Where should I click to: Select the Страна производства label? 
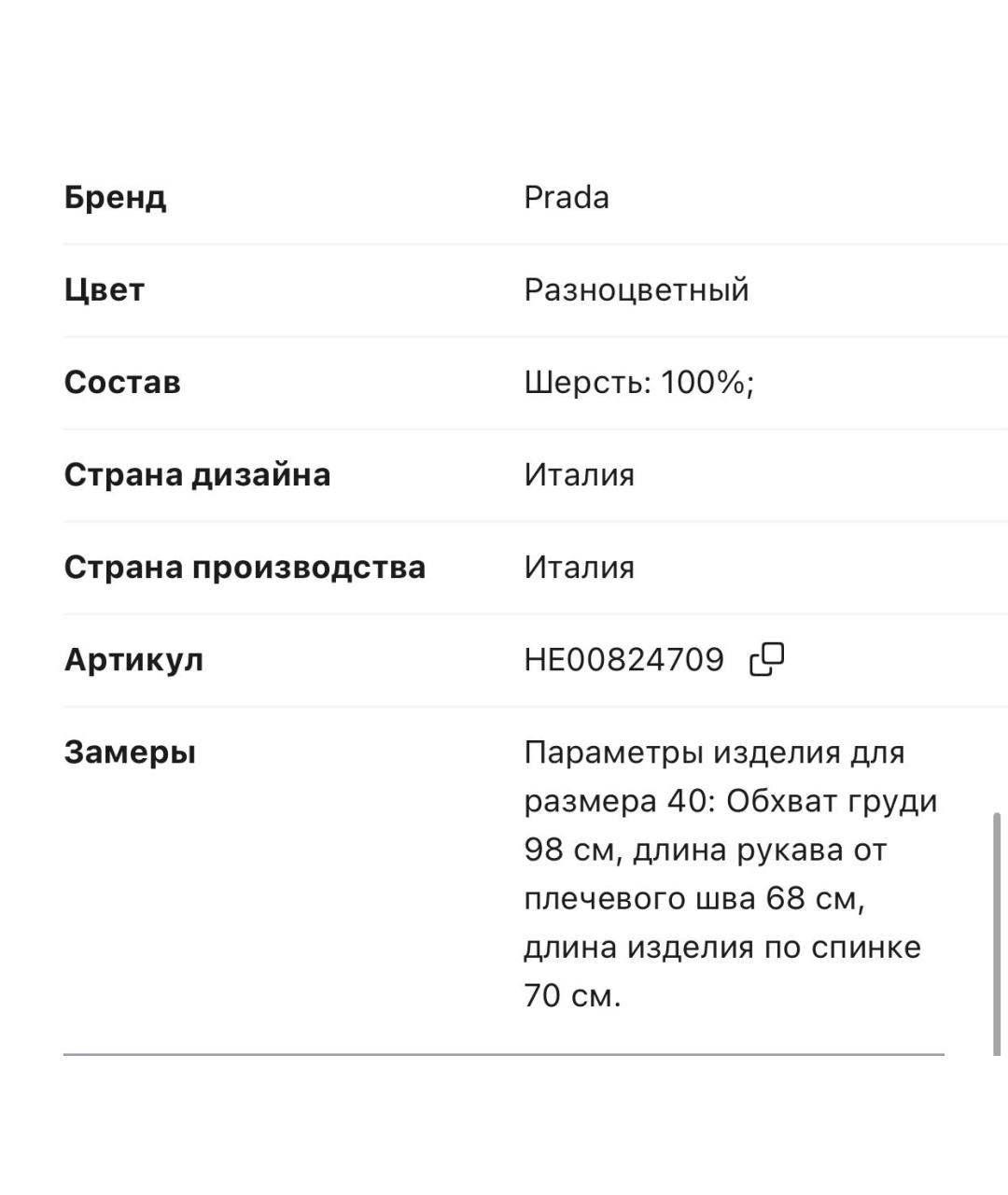pos(245,567)
